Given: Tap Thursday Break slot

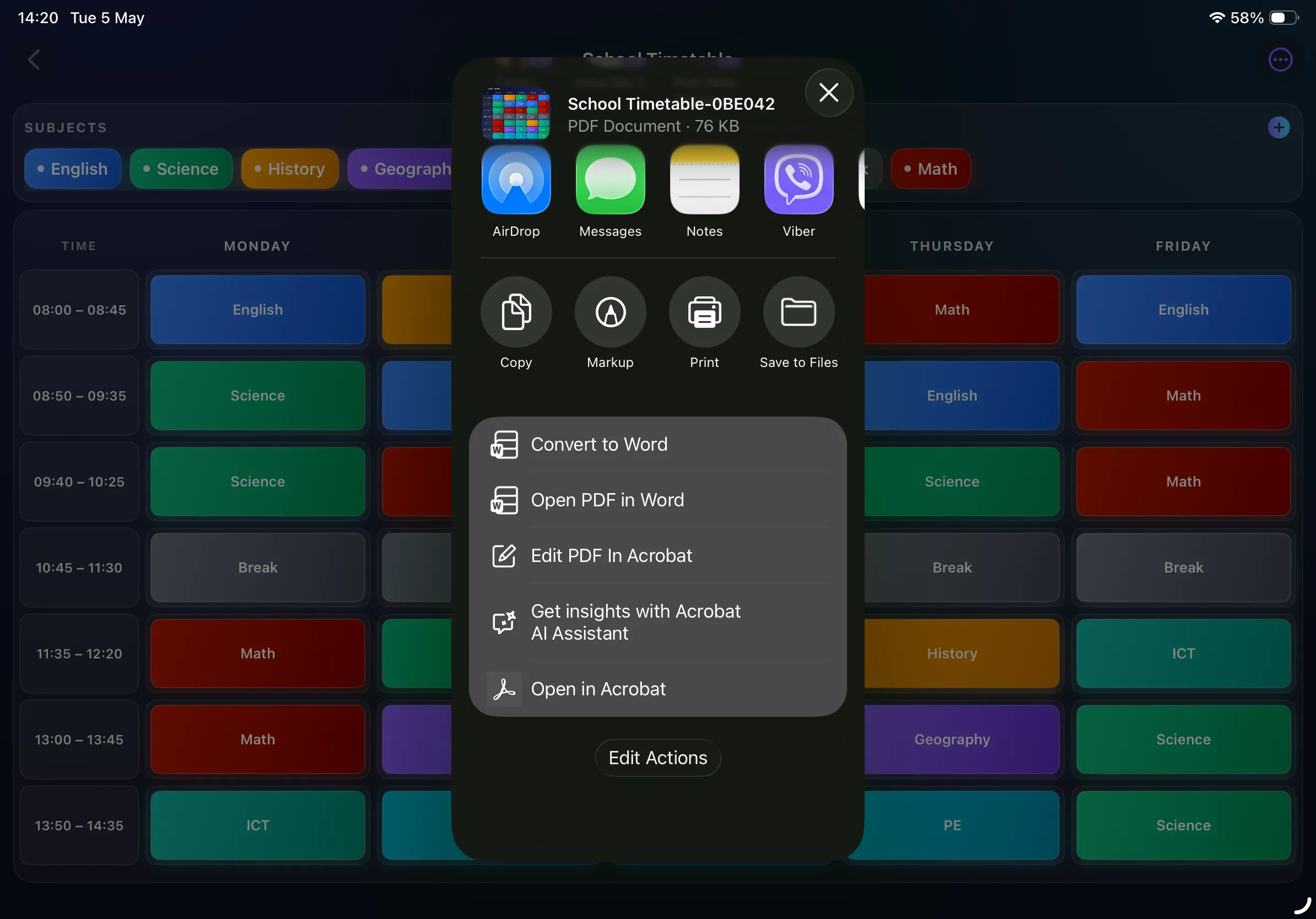Looking at the screenshot, I should click(x=961, y=568).
